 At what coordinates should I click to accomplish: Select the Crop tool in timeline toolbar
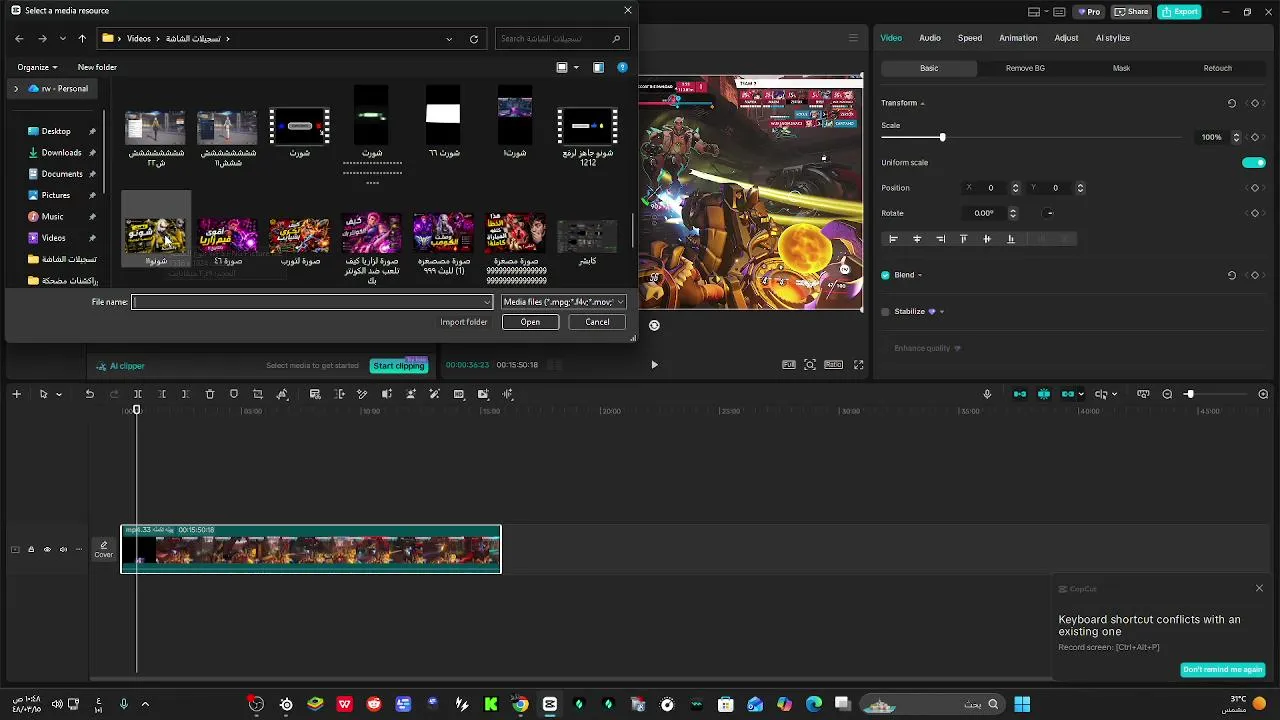(258, 394)
